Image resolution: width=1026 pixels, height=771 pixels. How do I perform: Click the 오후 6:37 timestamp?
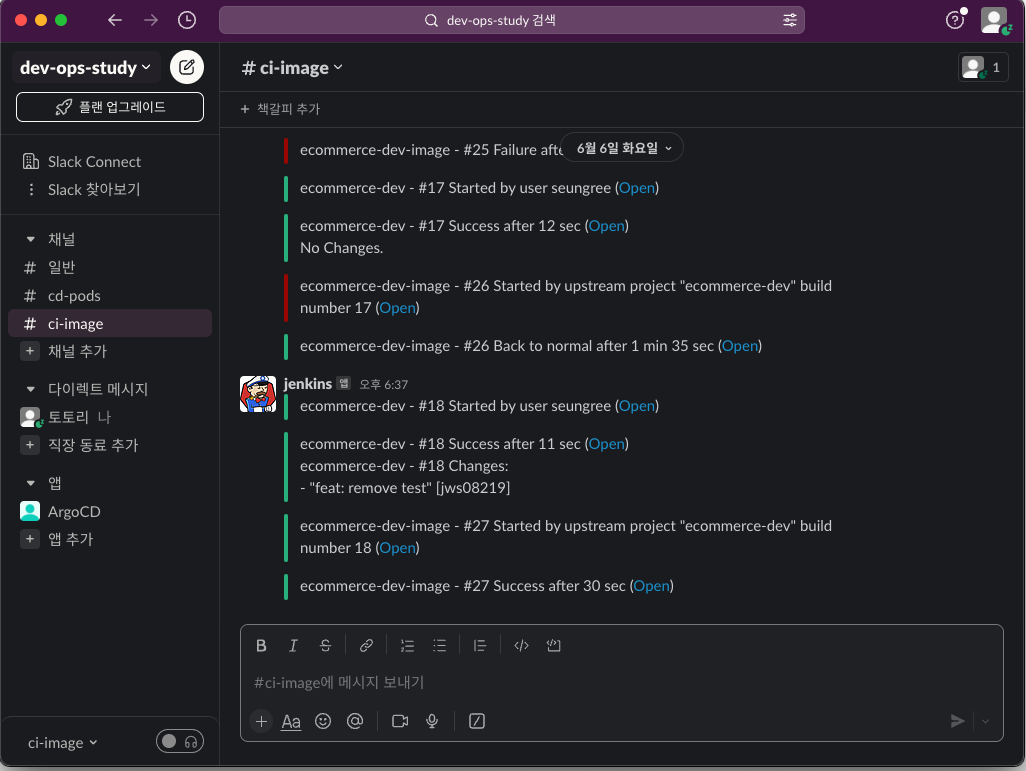click(383, 385)
